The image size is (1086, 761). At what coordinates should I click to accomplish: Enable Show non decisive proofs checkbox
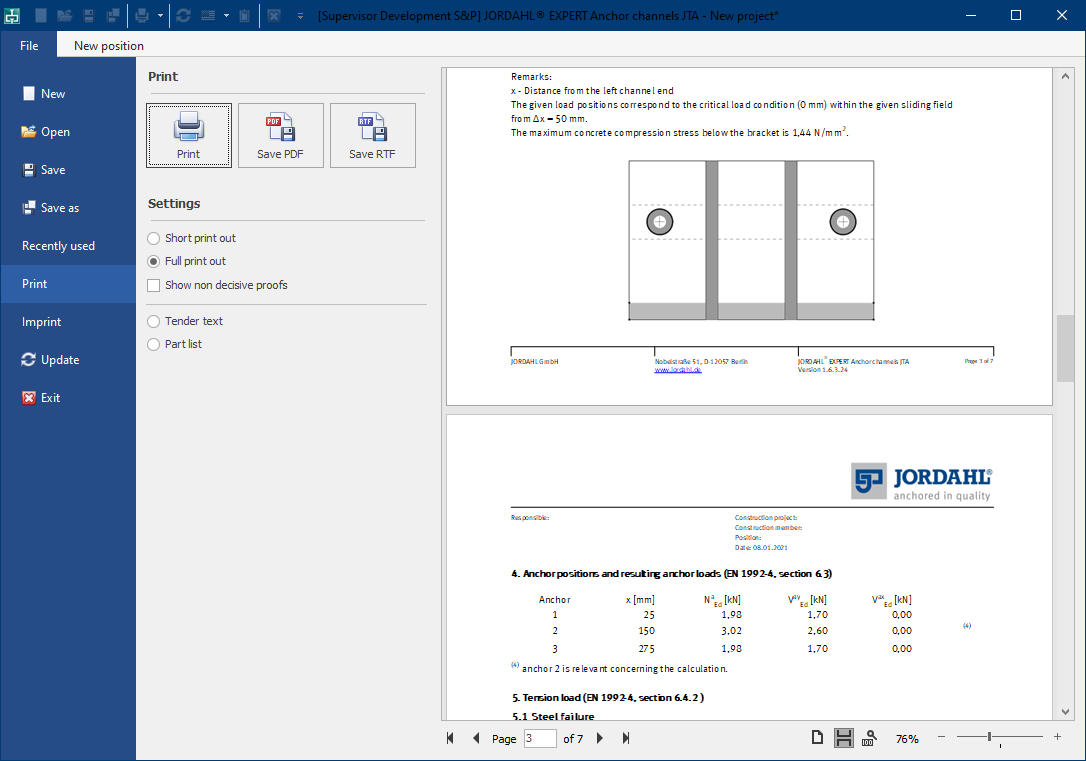click(x=217, y=285)
